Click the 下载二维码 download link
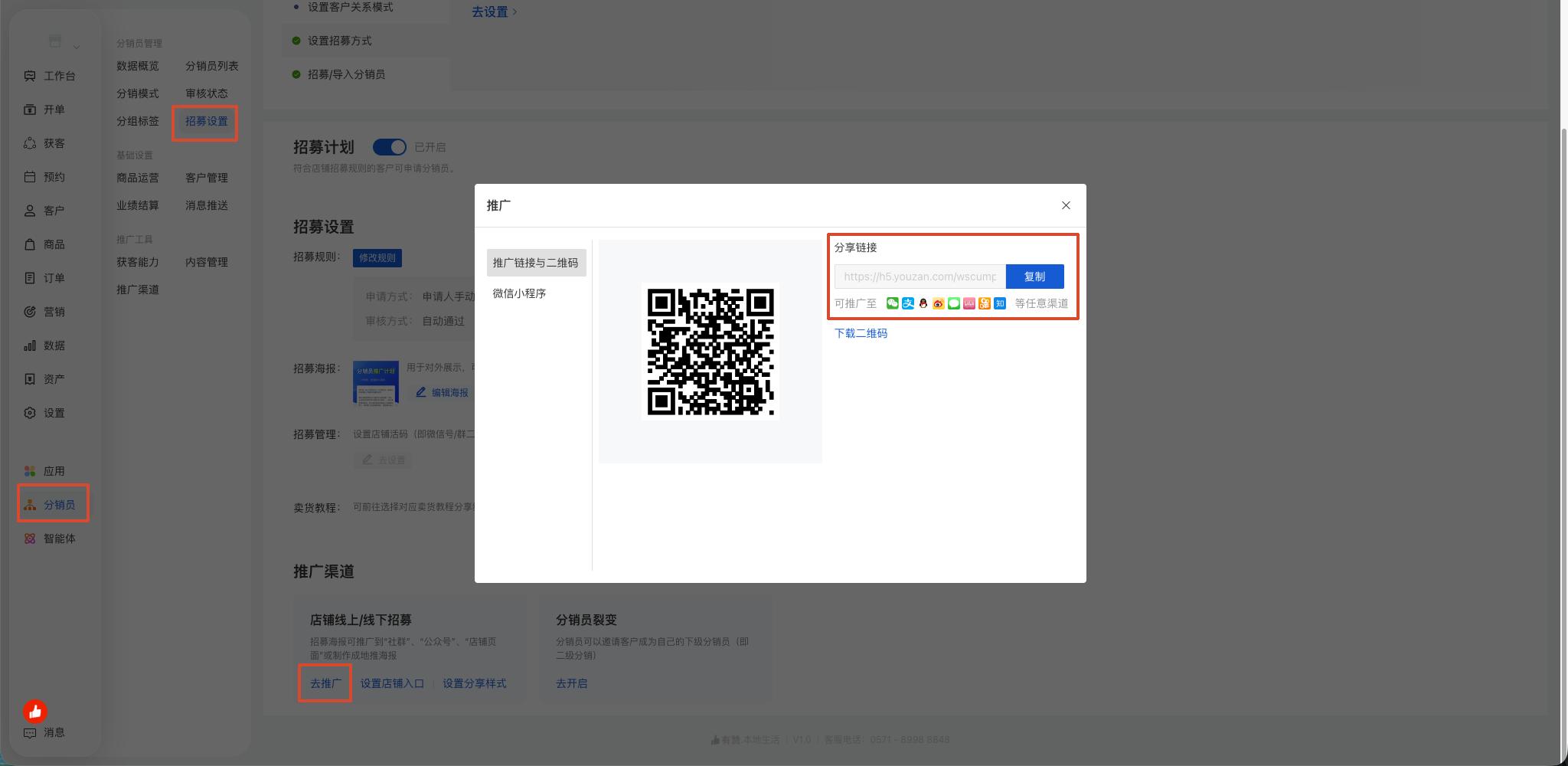This screenshot has width=1568, height=766. click(x=861, y=333)
